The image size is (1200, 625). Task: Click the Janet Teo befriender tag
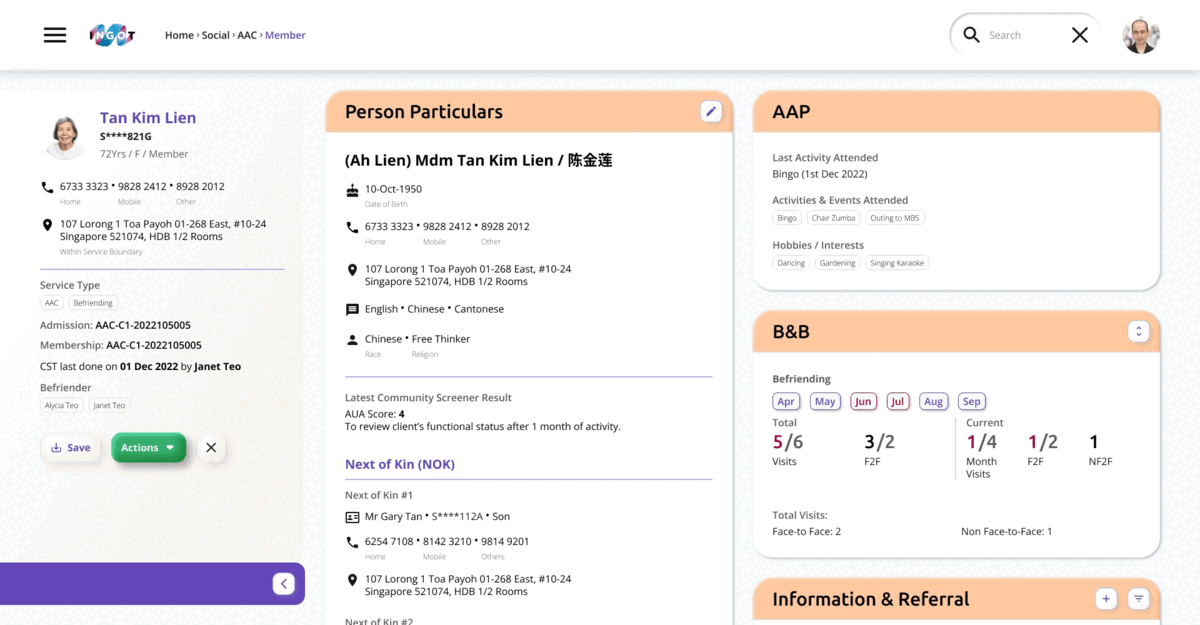point(109,405)
